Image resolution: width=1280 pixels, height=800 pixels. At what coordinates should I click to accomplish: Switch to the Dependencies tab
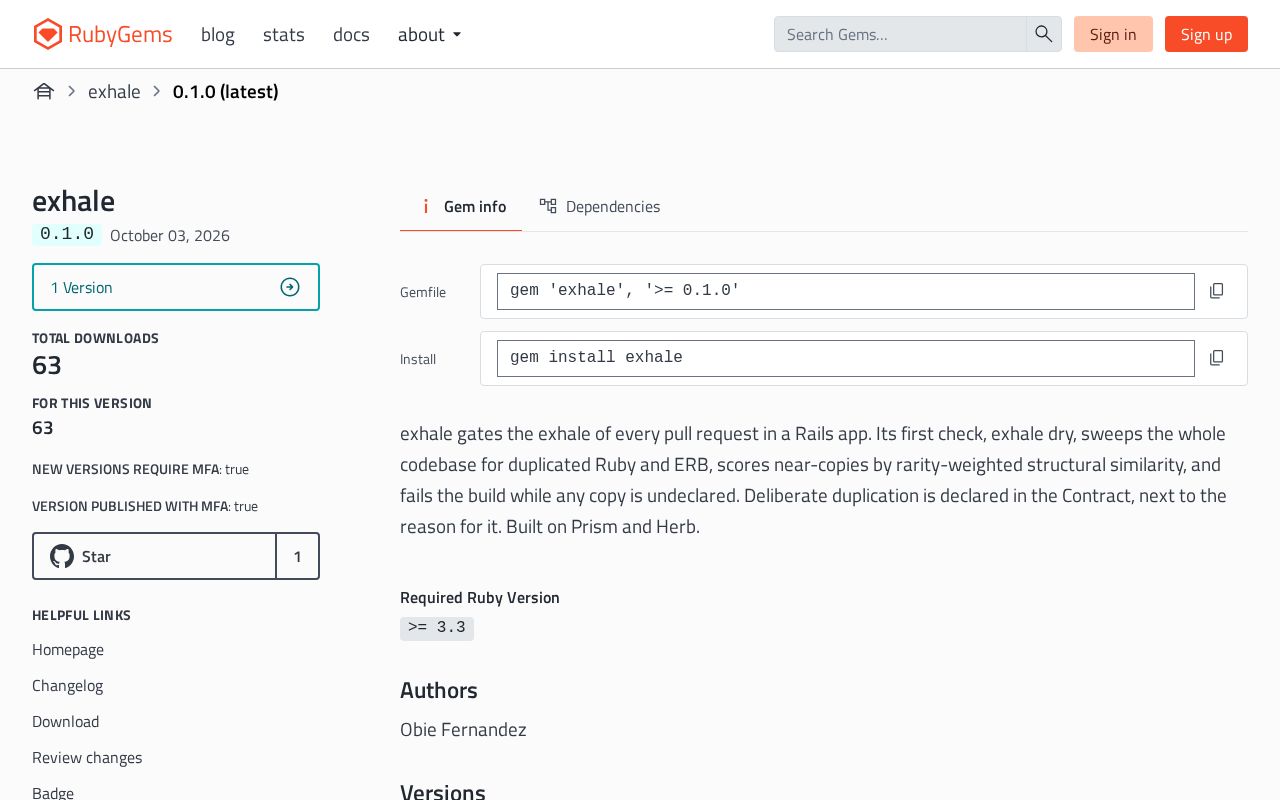600,206
